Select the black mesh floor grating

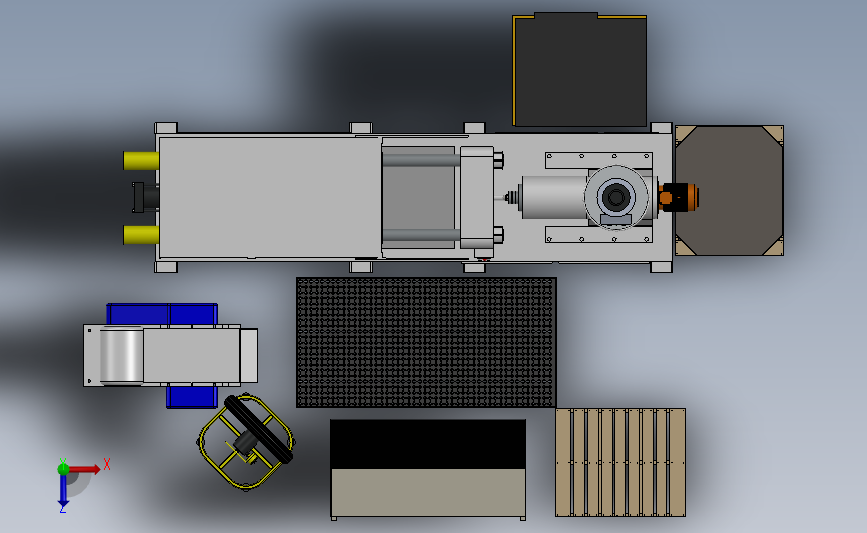click(x=426, y=342)
